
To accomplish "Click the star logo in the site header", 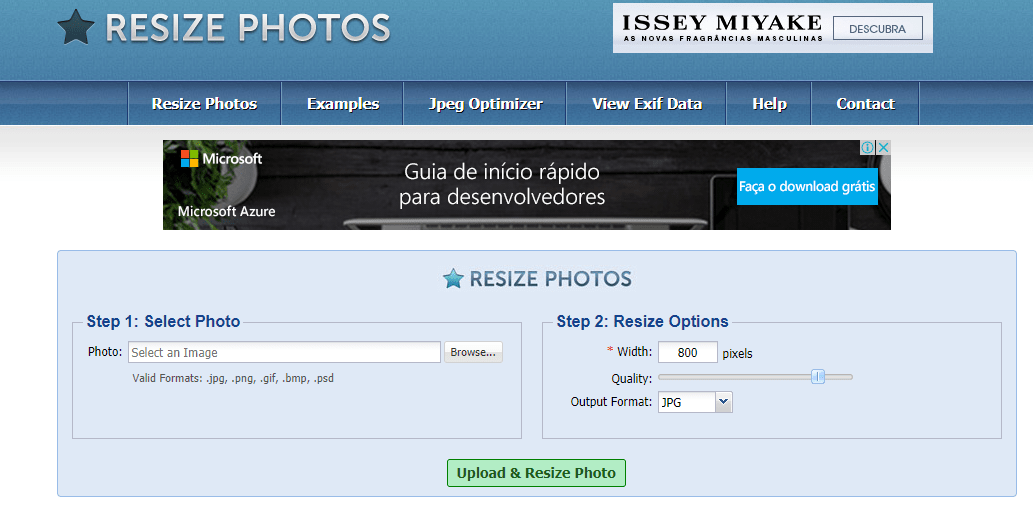I will click(76, 28).
